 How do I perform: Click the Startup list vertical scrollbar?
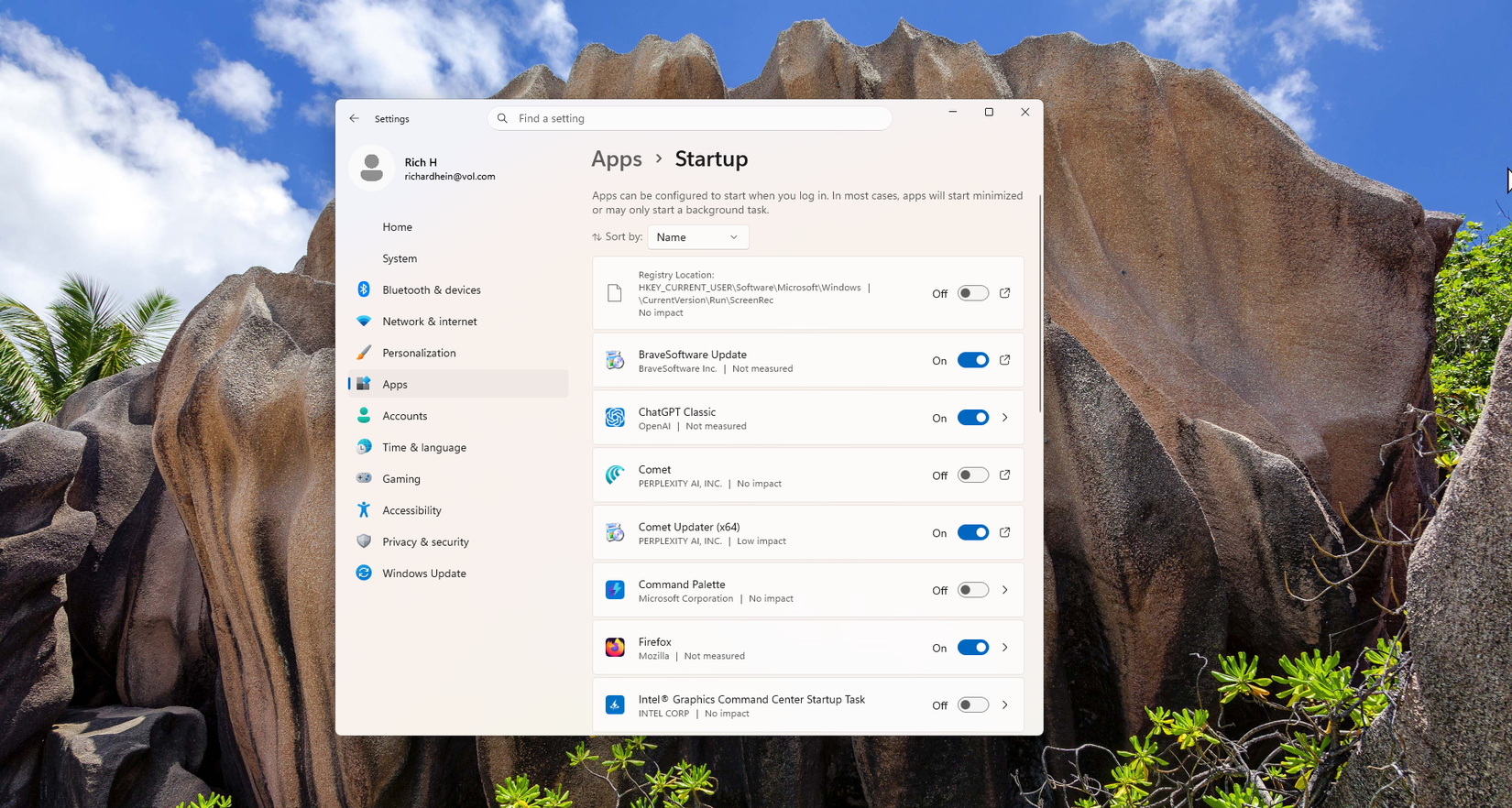tap(1039, 303)
